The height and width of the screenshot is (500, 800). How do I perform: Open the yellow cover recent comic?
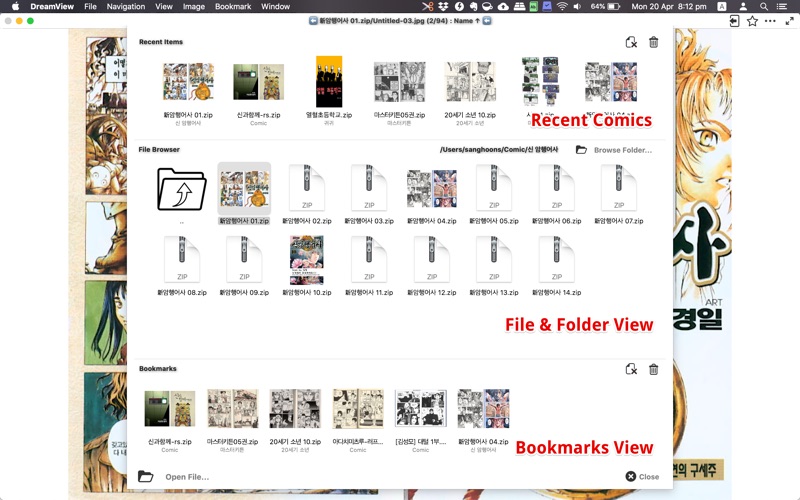pyautogui.click(x=329, y=82)
